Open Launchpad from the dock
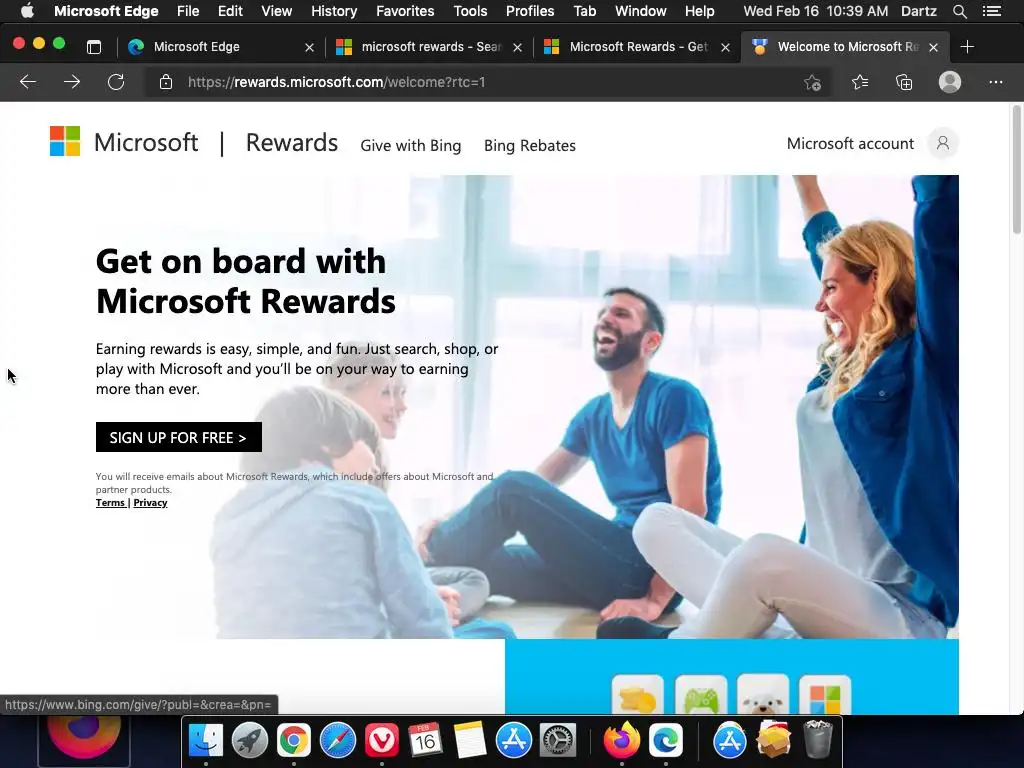Screen dimensions: 1024x768 (249, 740)
